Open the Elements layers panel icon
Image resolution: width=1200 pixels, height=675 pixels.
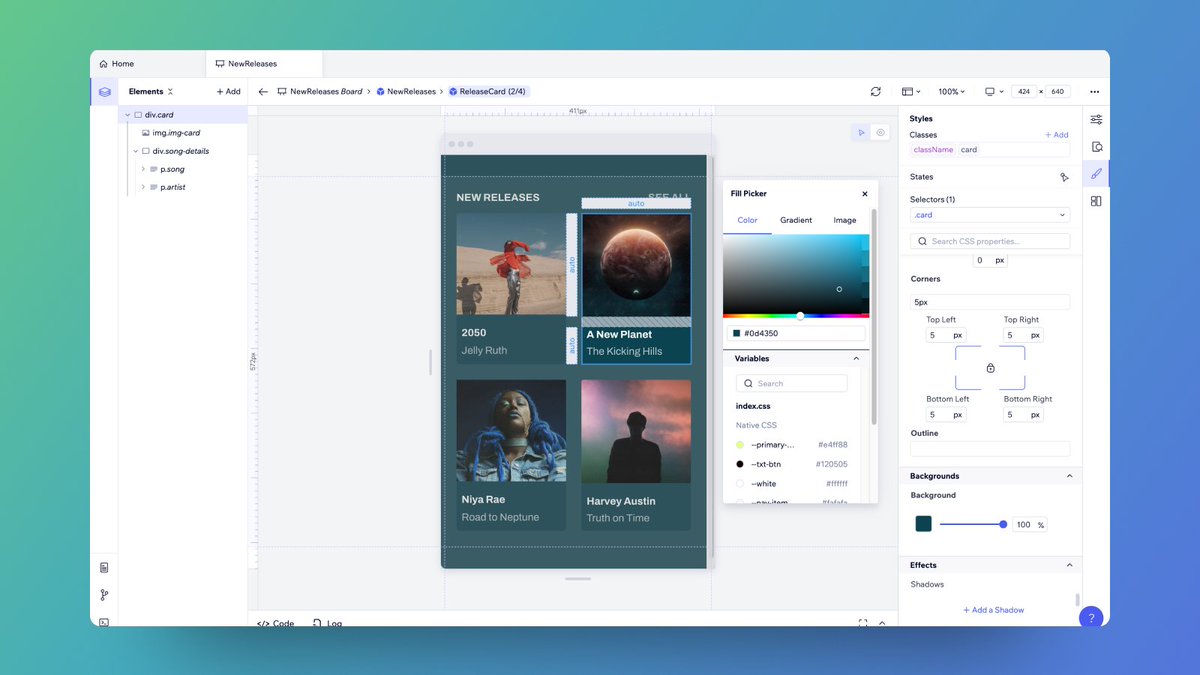104,91
